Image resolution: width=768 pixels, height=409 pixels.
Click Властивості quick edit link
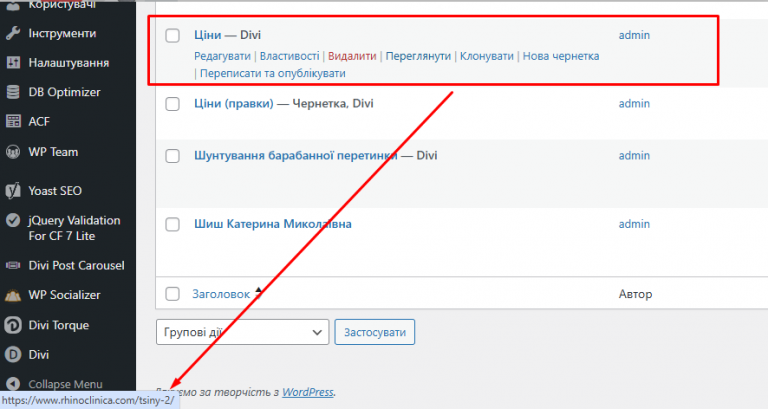click(289, 56)
